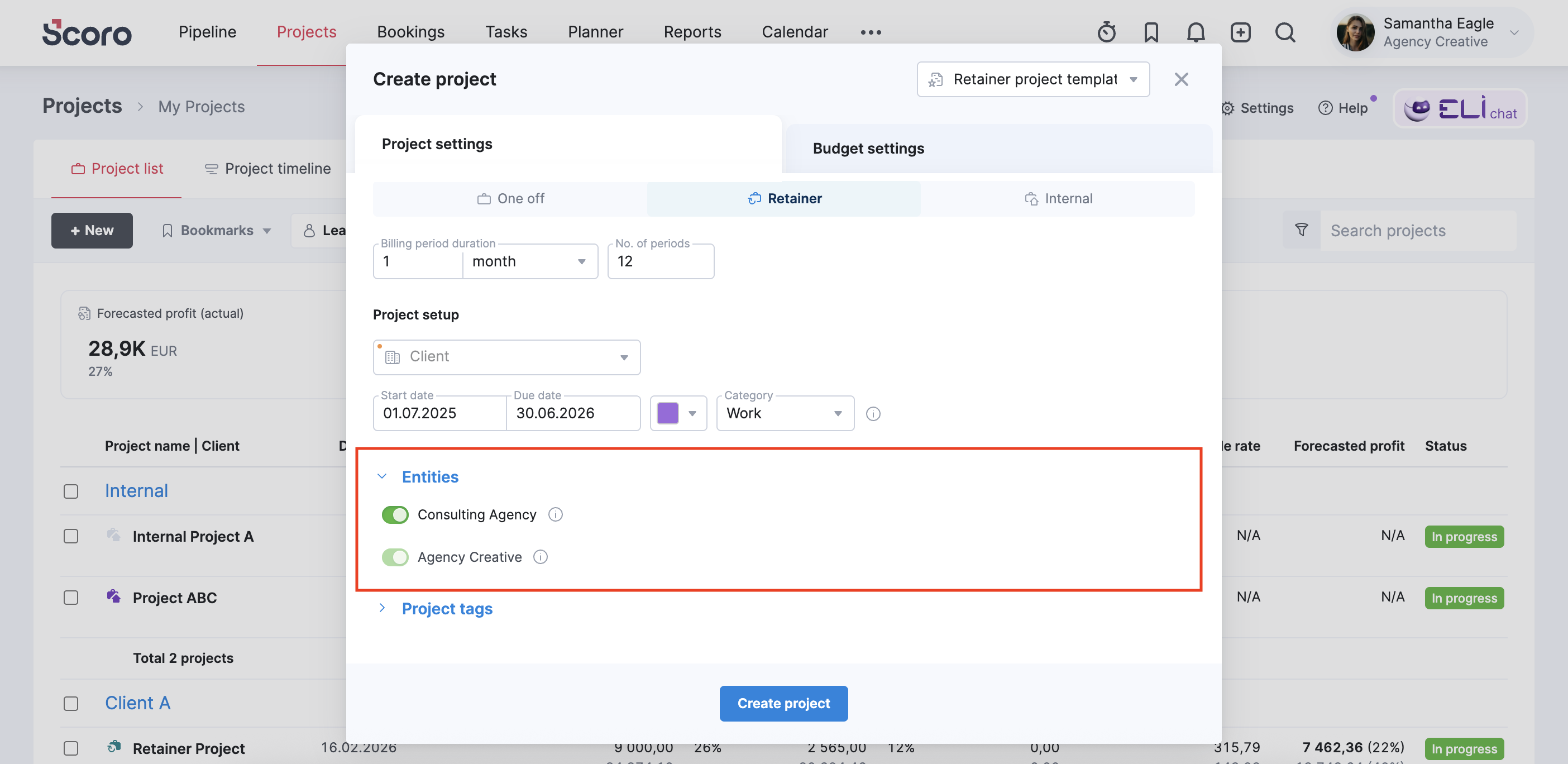Toggle the Consulting Agency entity switch
The height and width of the screenshot is (764, 1568).
pos(395,514)
